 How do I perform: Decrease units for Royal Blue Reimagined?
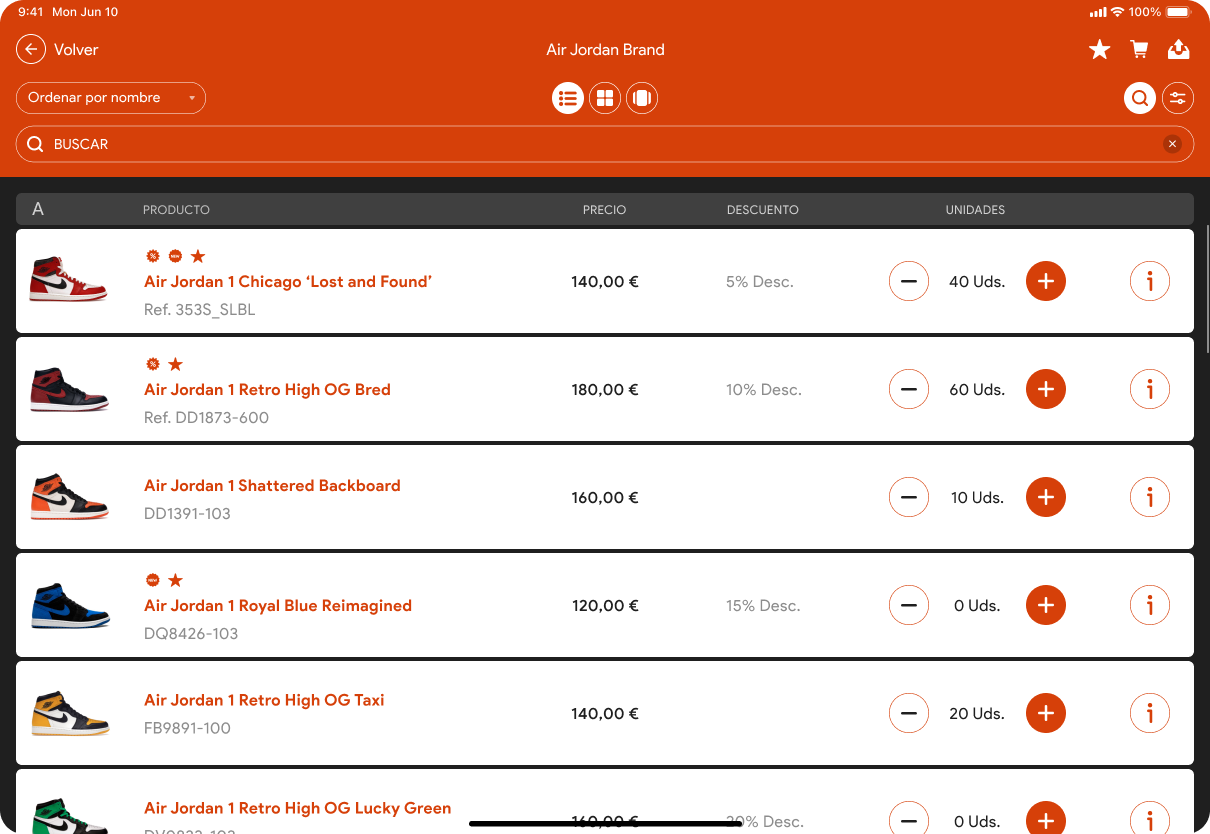pos(909,605)
